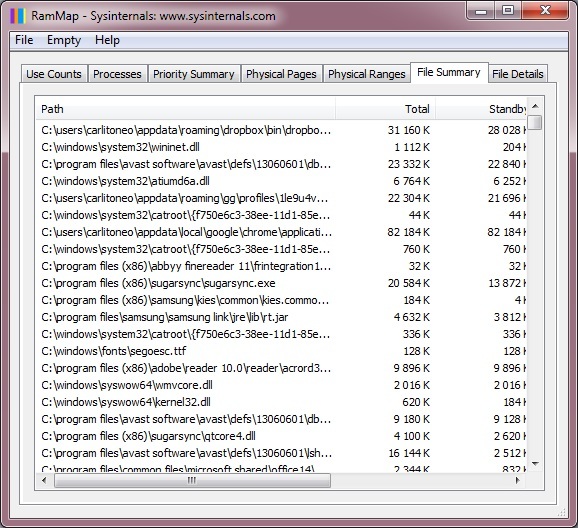This screenshot has width=578, height=528.
Task: Click the 2 016 K total value
Action: point(412,385)
